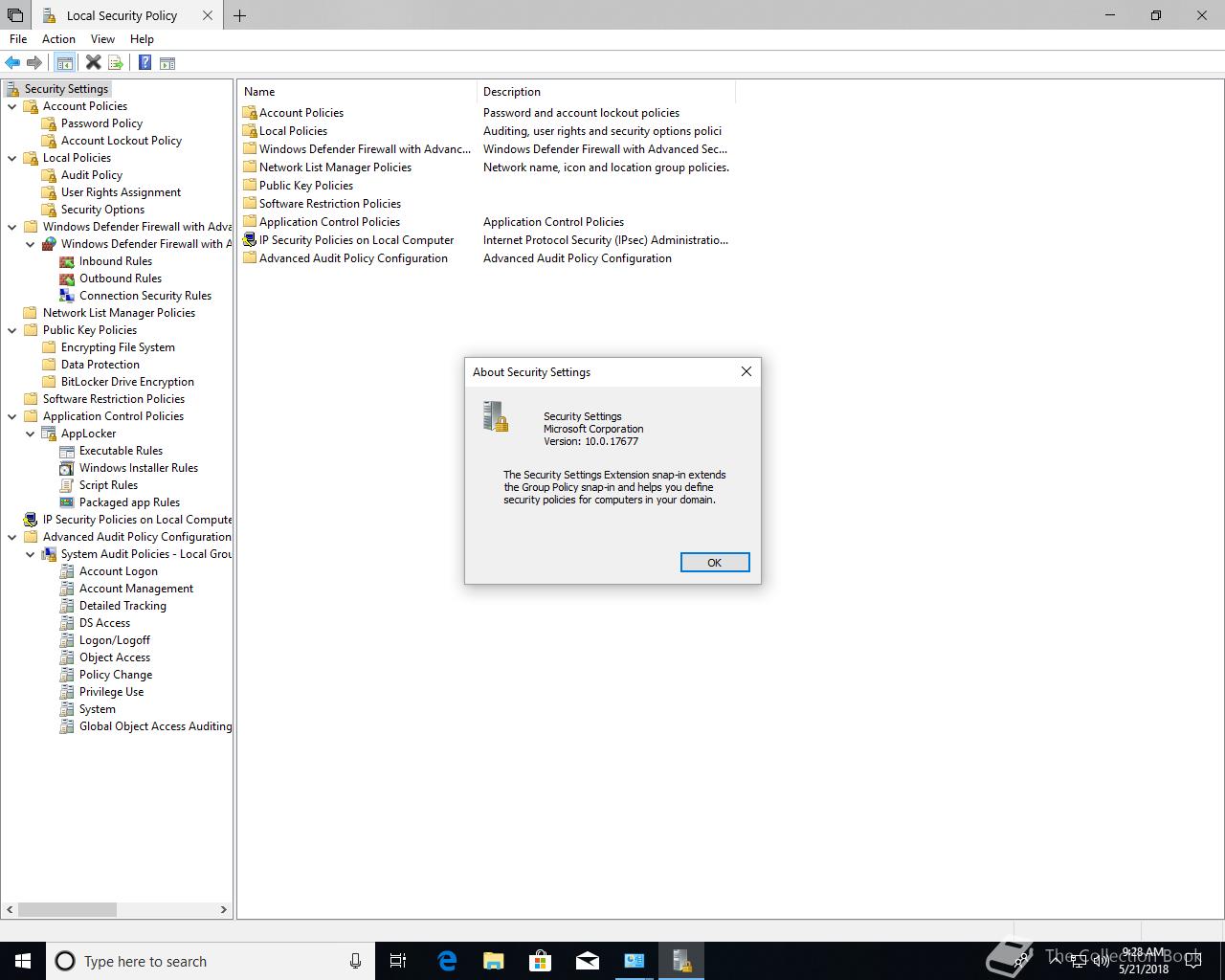This screenshot has width=1225, height=980.
Task: Select Password Policy in the tree
Action: click(x=101, y=123)
